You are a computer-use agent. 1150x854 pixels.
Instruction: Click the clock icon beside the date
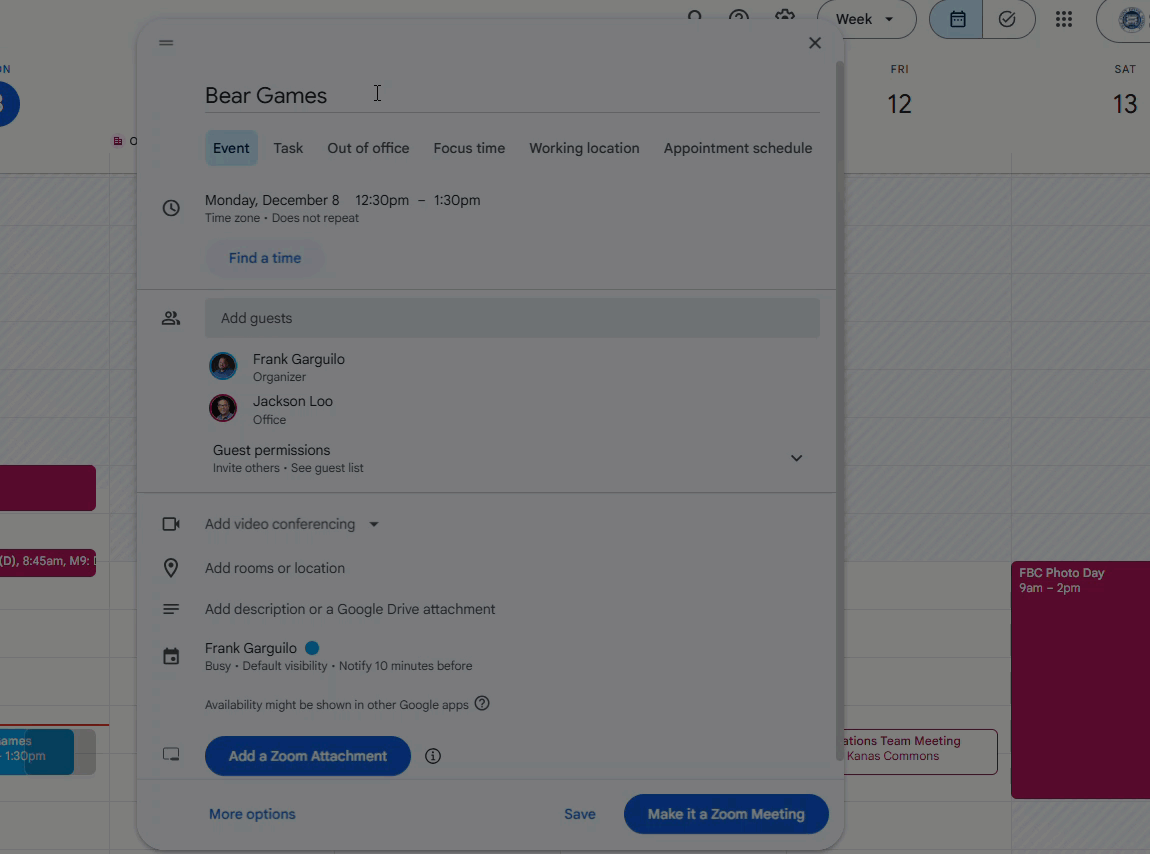click(171, 208)
